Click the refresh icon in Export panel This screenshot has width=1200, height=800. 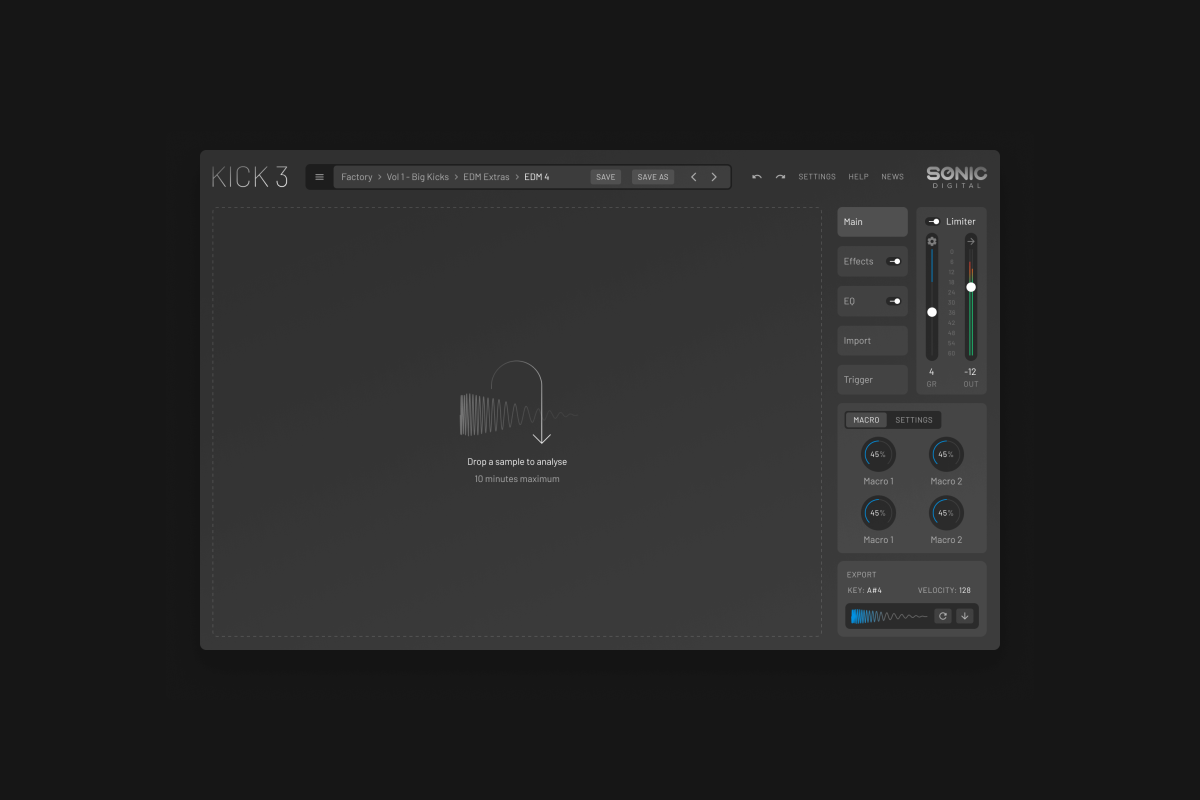click(942, 616)
